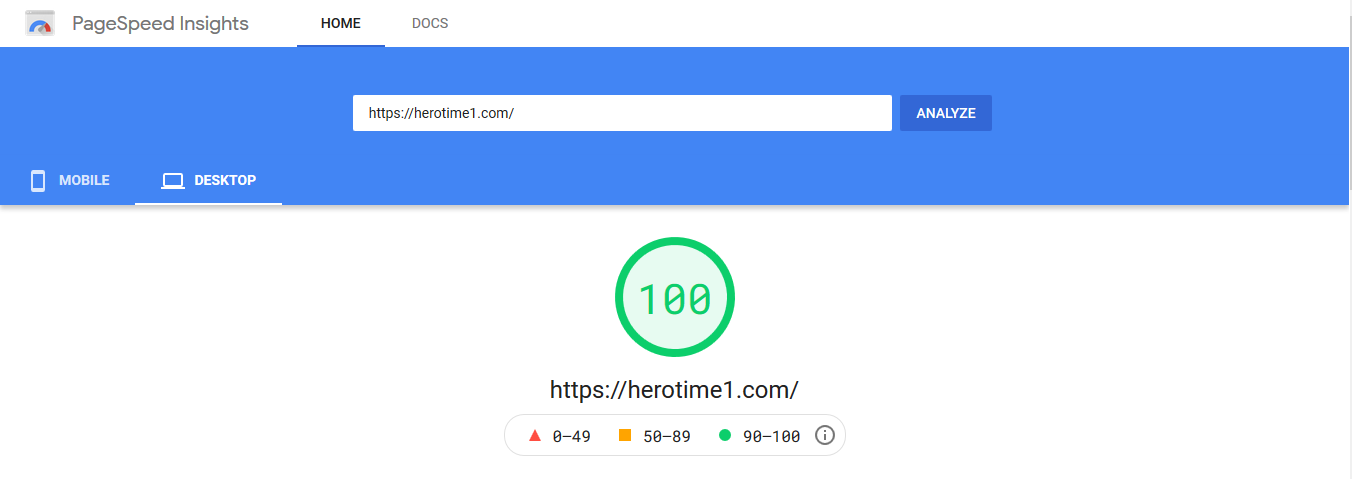Go to the DOCS menu item
Screen dimensions: 1352x479
(x=430, y=23)
